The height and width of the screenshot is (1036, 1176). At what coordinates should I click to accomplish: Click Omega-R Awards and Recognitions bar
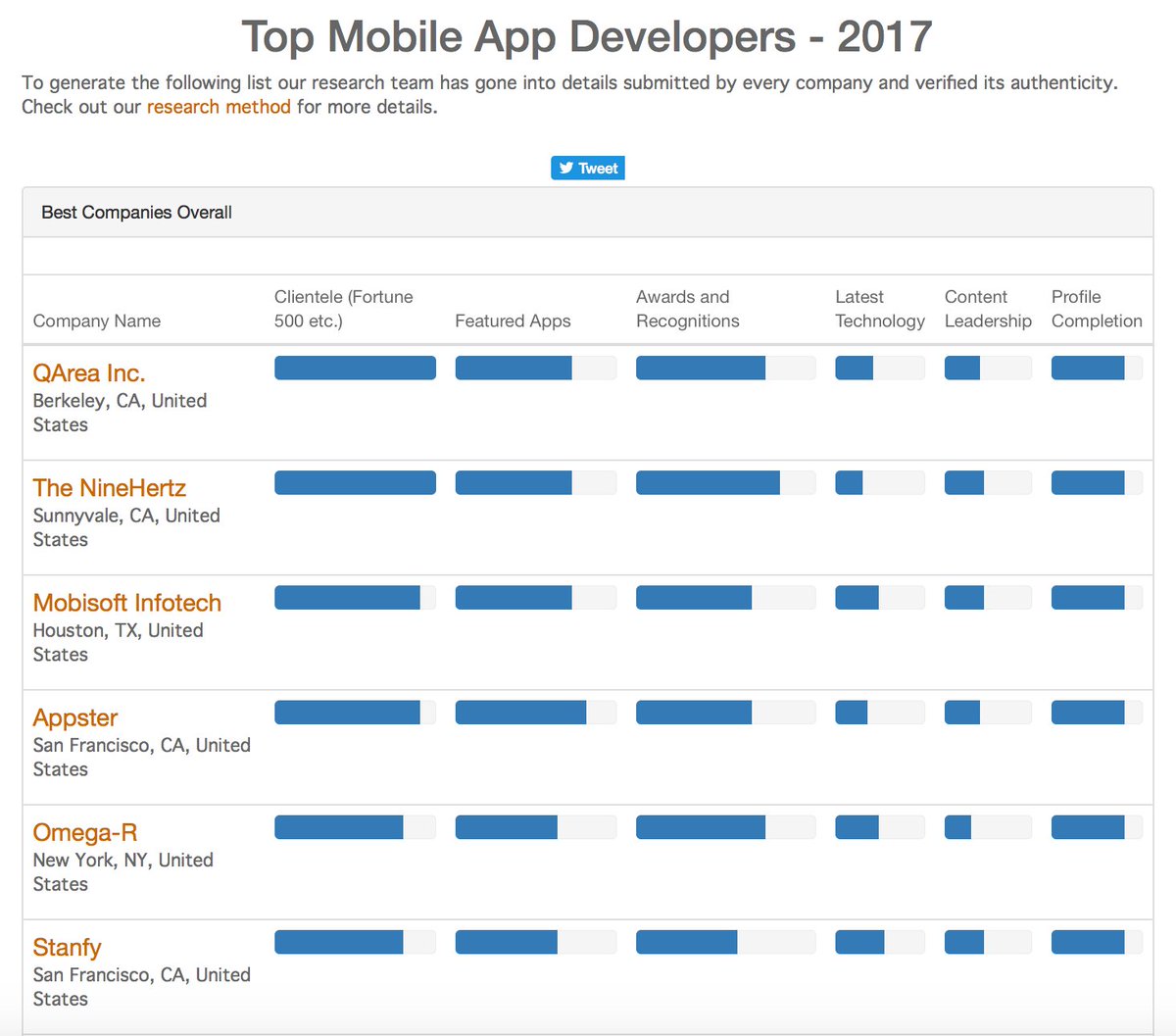point(725,827)
